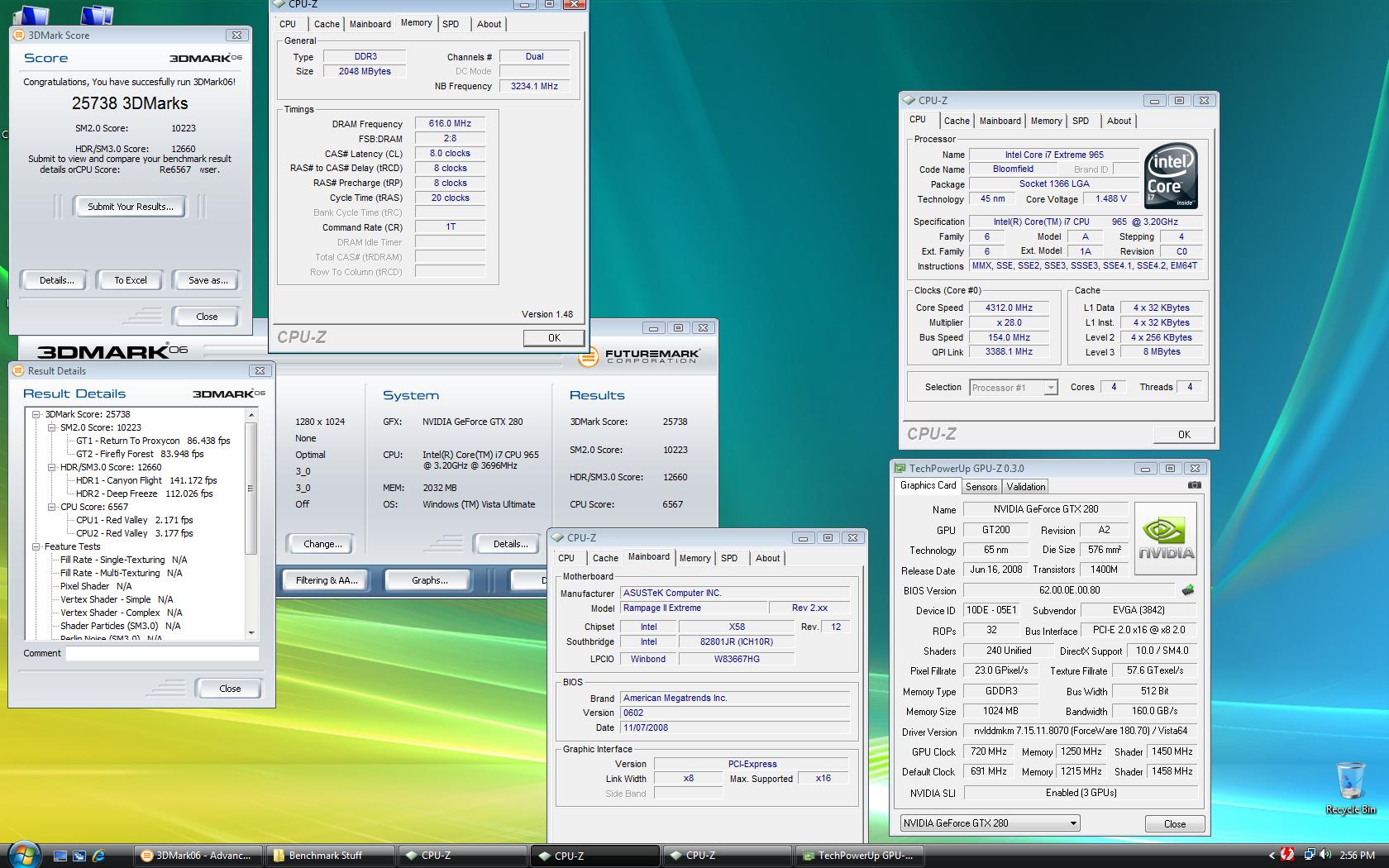This screenshot has height=868, width=1389.
Task: Click the Result Details scrollbar thumb
Action: pyautogui.click(x=252, y=488)
